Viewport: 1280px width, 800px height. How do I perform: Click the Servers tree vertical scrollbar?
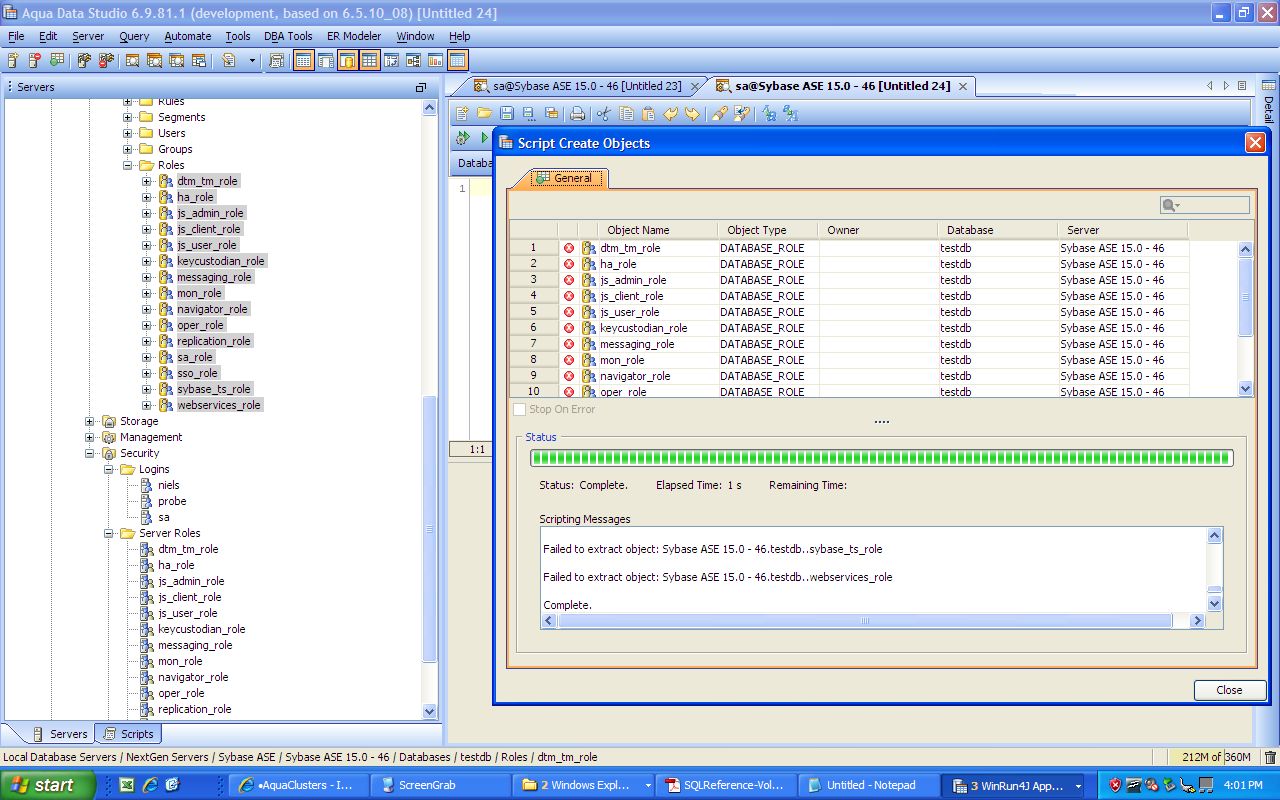[431, 408]
